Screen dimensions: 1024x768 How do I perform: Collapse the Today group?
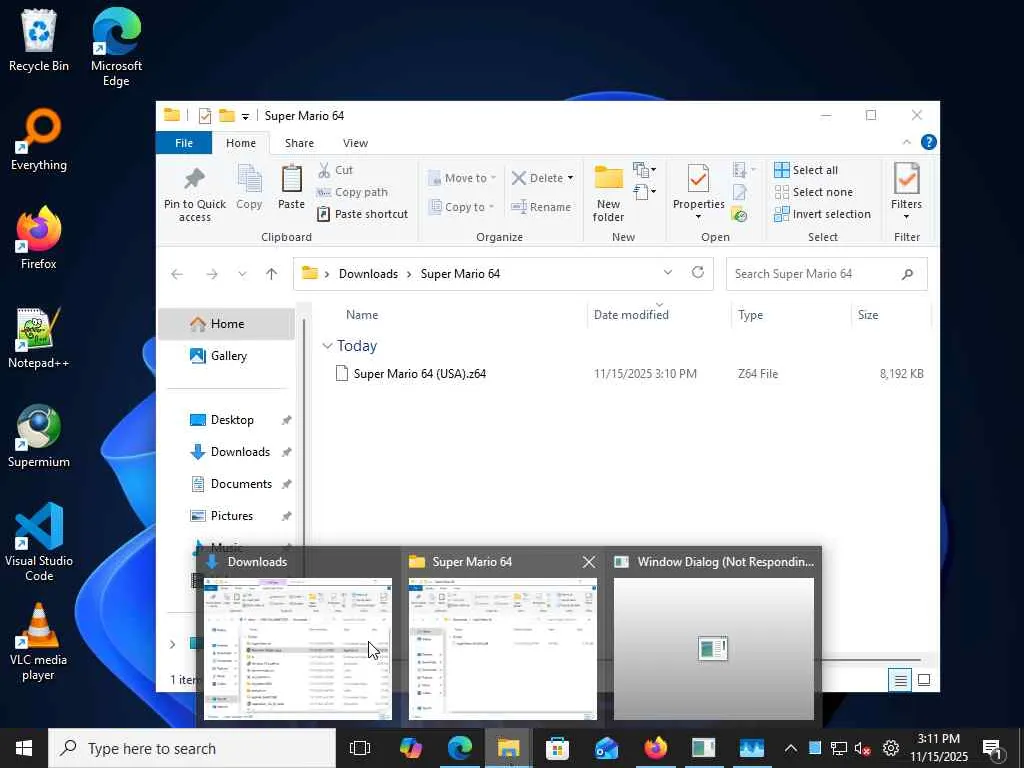click(327, 346)
